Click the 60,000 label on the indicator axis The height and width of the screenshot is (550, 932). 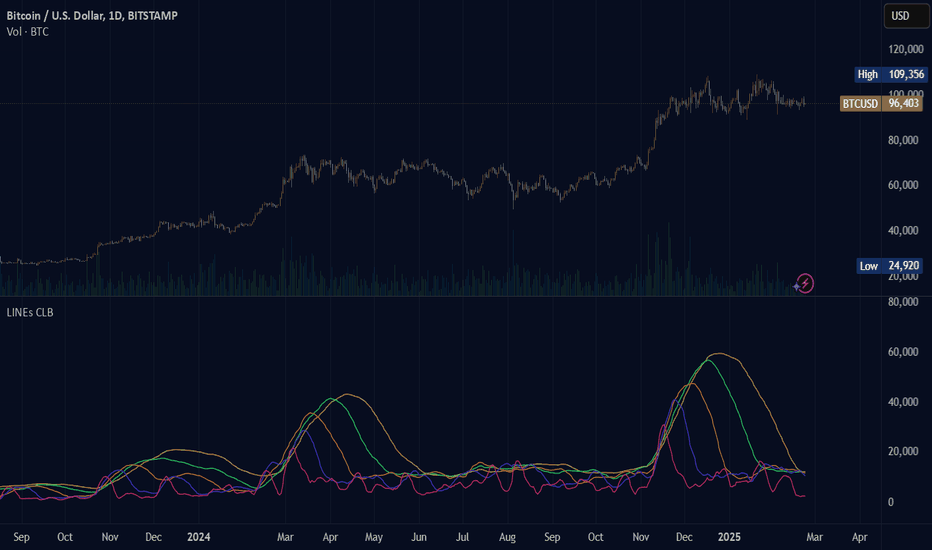[x=903, y=352]
